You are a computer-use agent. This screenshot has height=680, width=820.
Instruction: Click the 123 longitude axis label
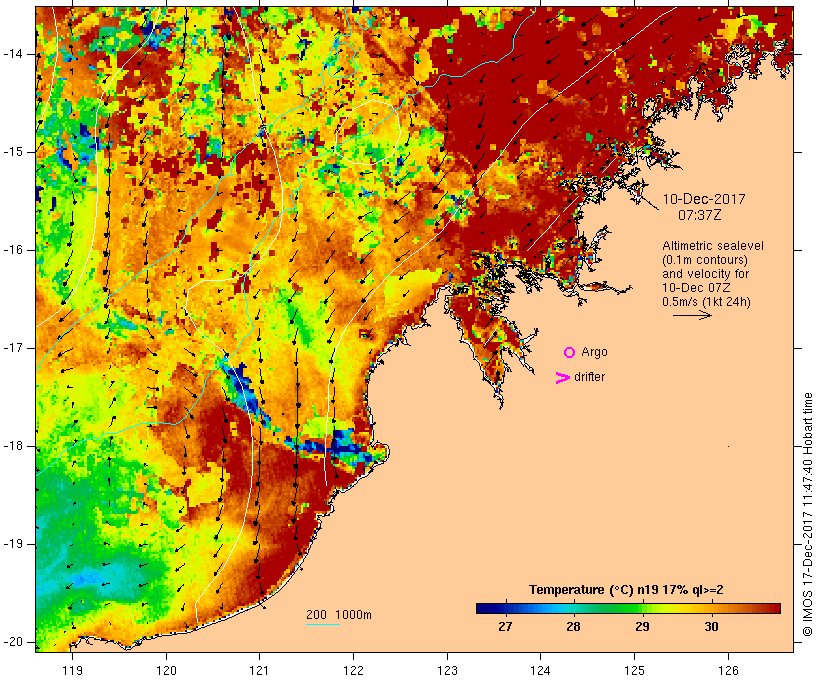(447, 670)
